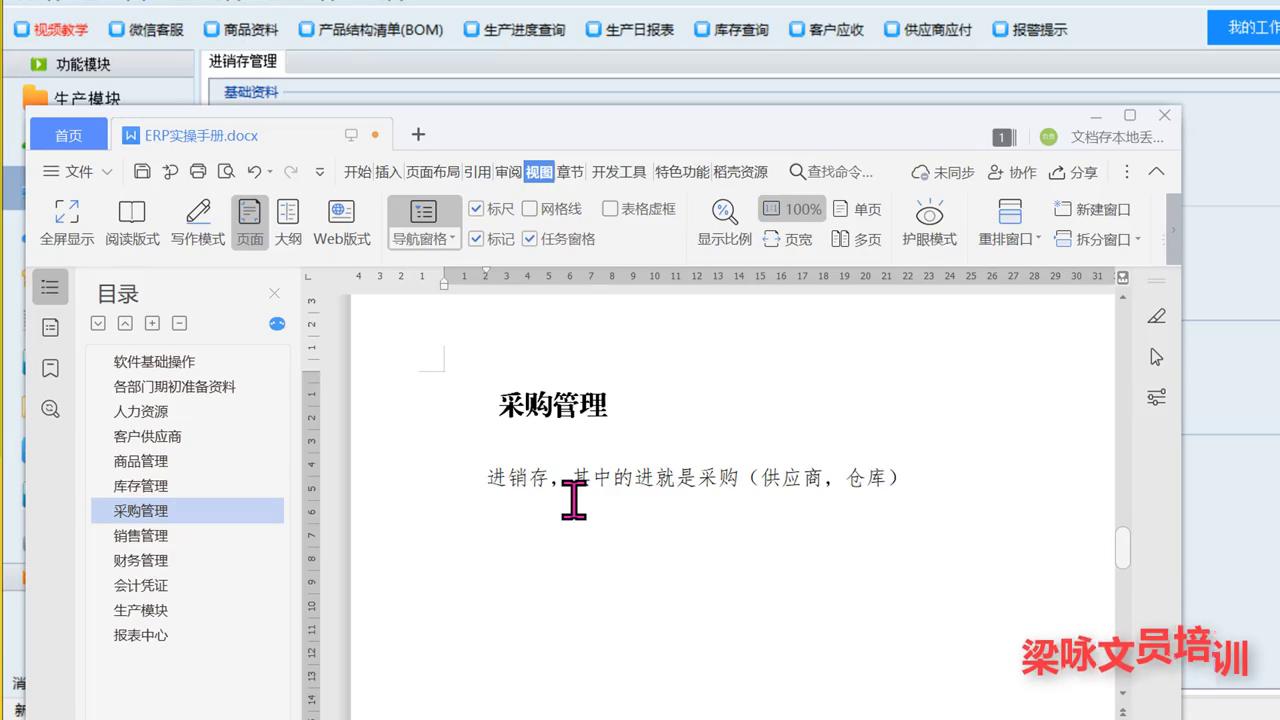Image resolution: width=1280 pixels, height=720 pixels.
Task: Select Web版式 web layout view
Action: point(341,220)
